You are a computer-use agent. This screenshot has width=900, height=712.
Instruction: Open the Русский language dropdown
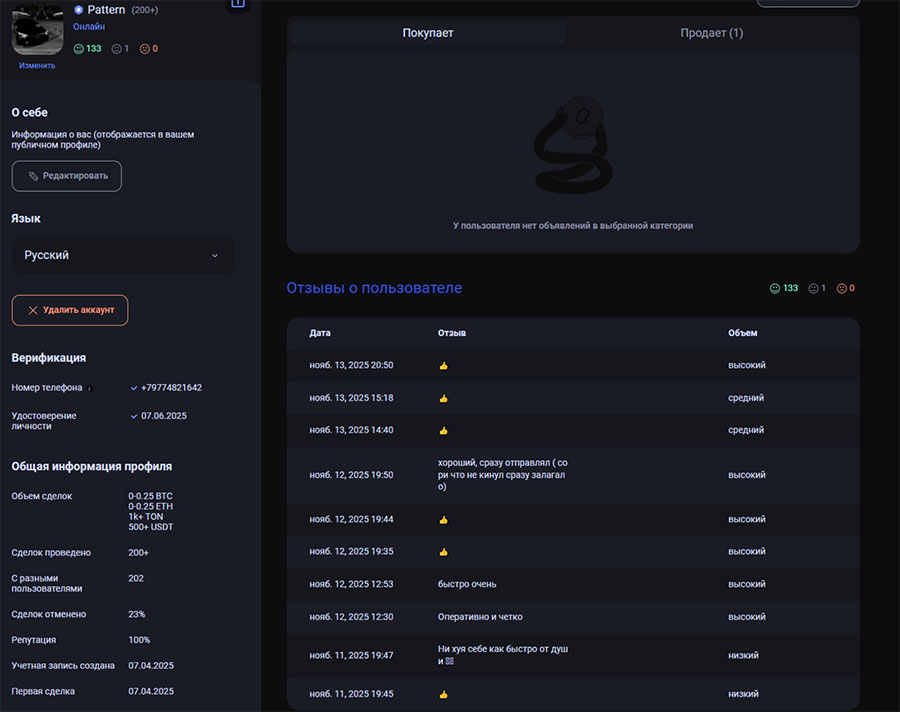coord(123,255)
